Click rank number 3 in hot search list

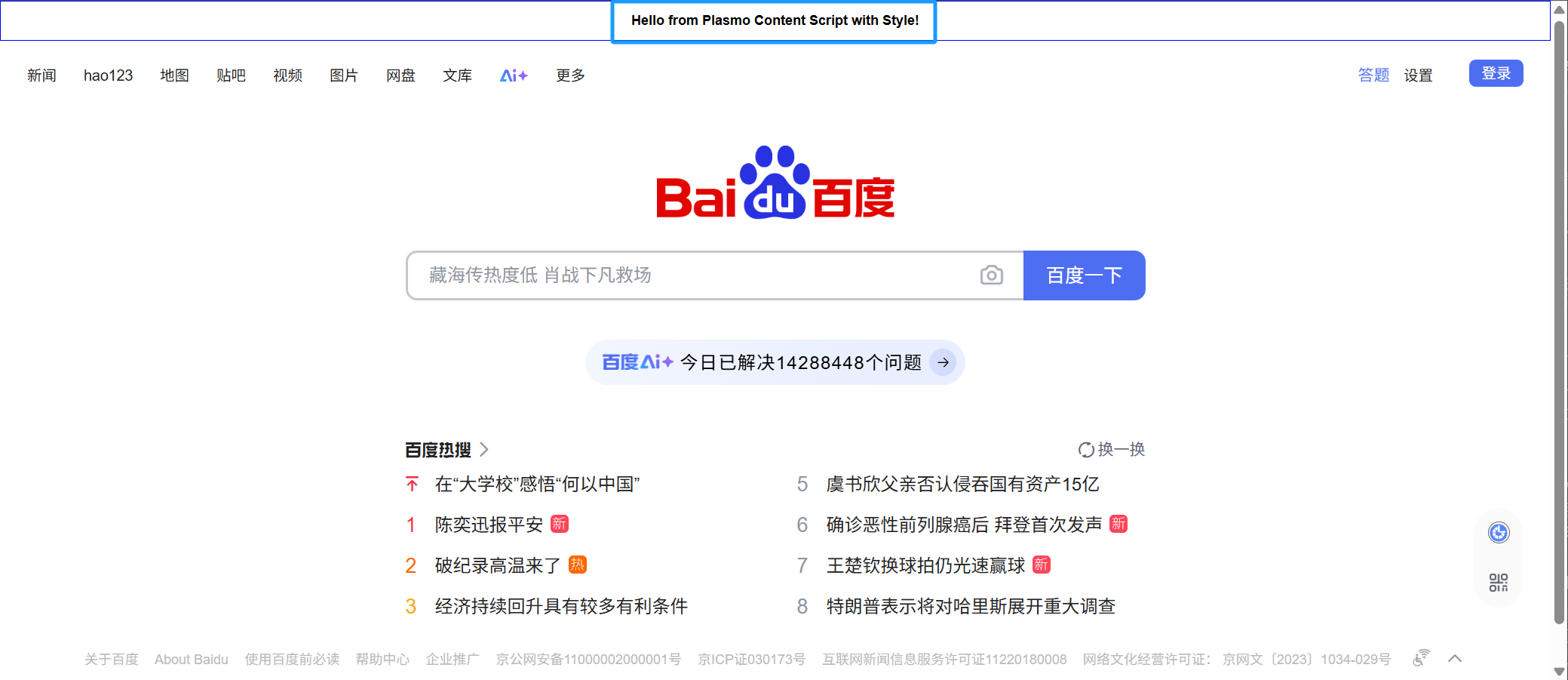pos(411,606)
